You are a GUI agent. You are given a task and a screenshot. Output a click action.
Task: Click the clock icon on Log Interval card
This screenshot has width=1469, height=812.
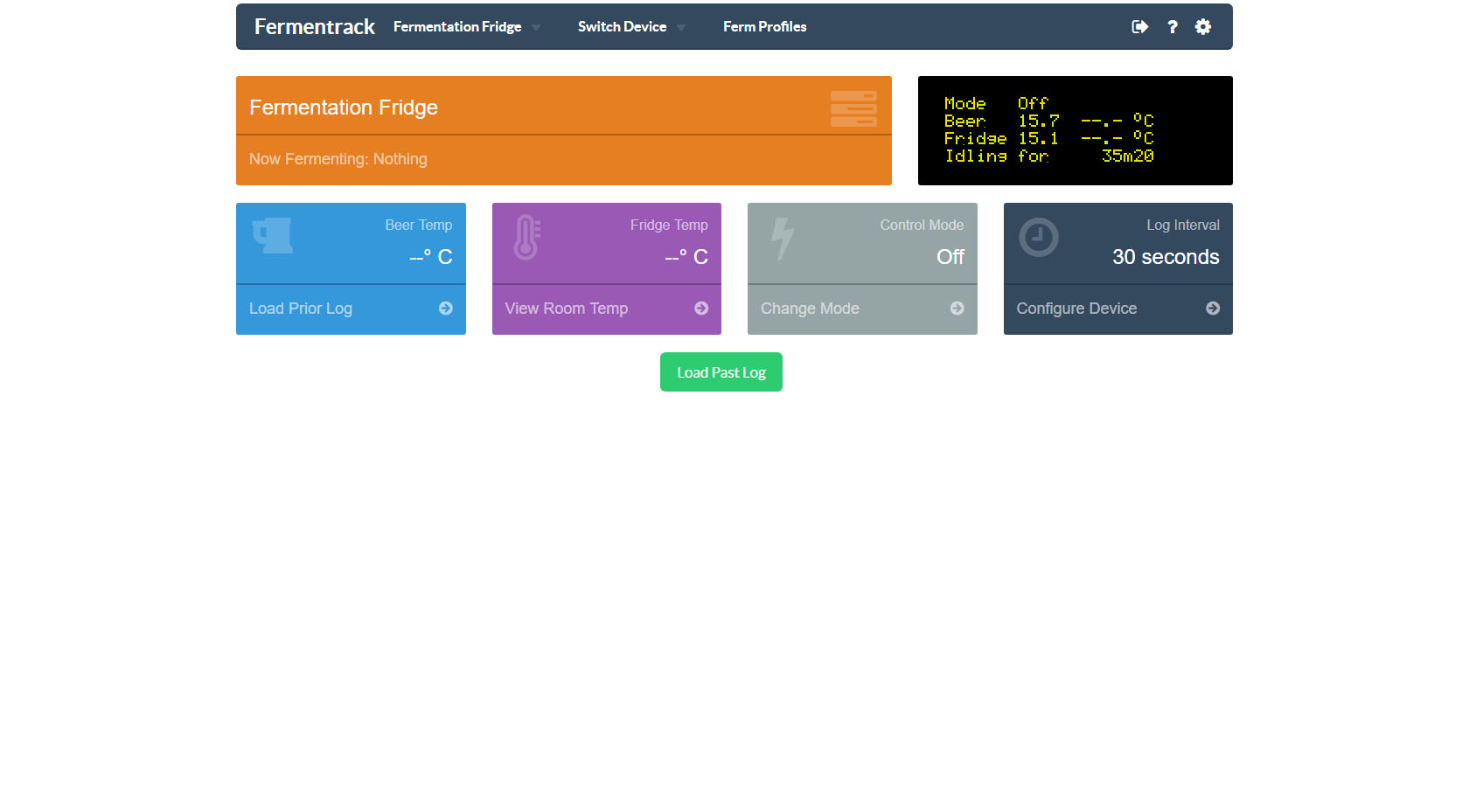[x=1039, y=237]
